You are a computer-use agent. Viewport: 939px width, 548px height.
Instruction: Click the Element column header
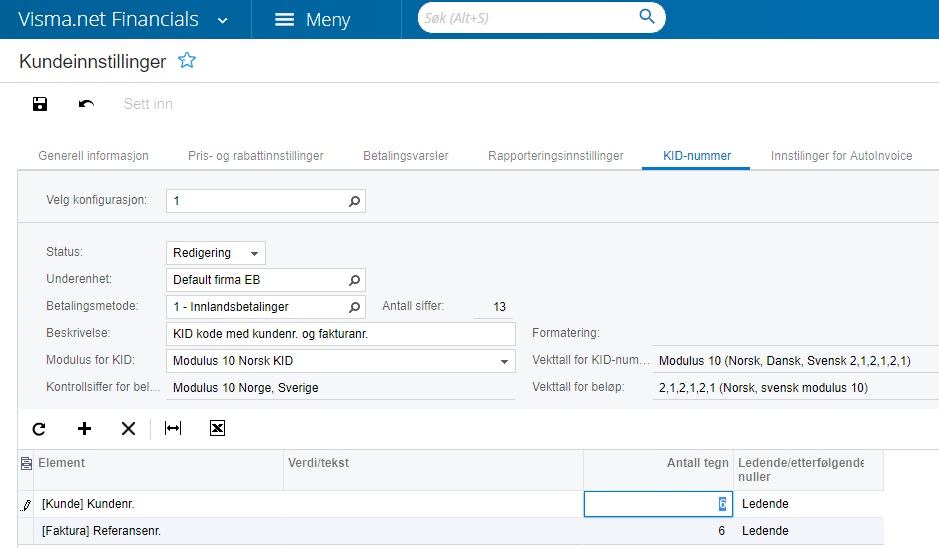pos(158,470)
